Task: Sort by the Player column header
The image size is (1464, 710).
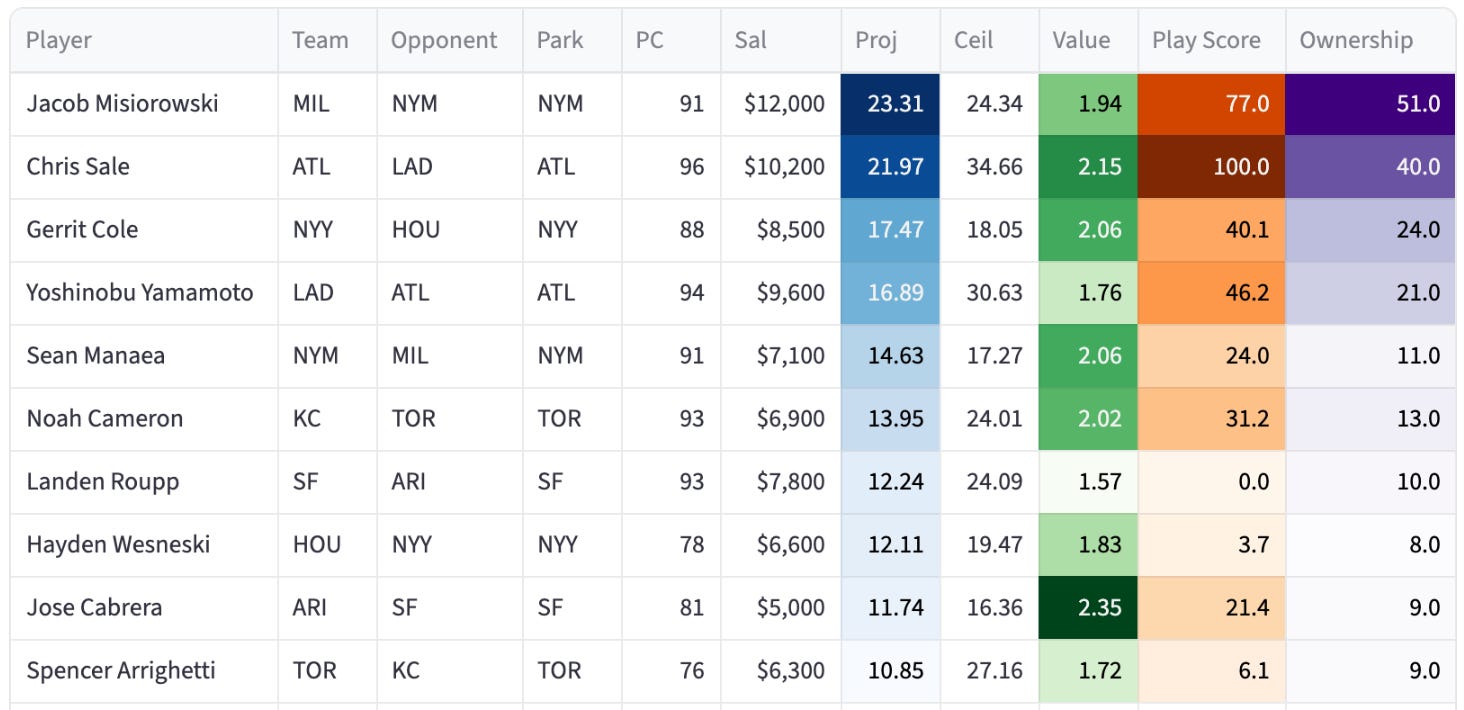Action: [x=144, y=41]
